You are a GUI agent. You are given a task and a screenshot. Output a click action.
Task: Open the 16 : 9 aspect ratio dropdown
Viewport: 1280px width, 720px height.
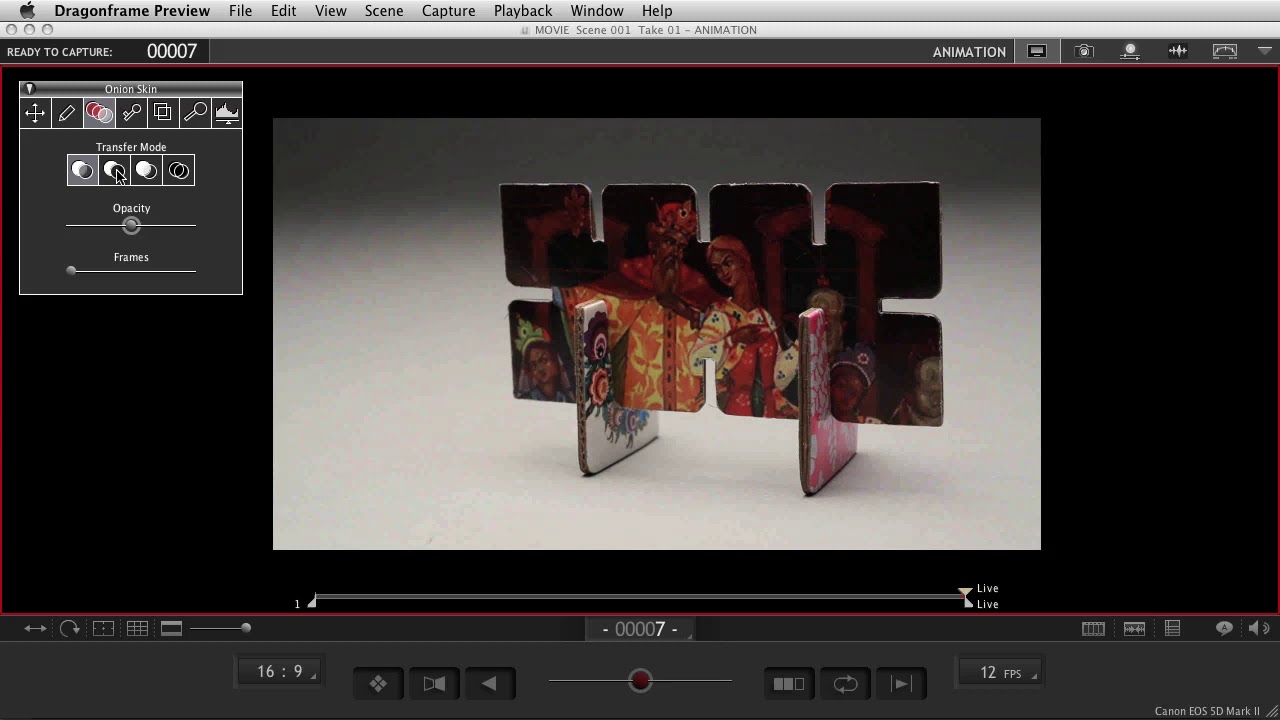[280, 672]
